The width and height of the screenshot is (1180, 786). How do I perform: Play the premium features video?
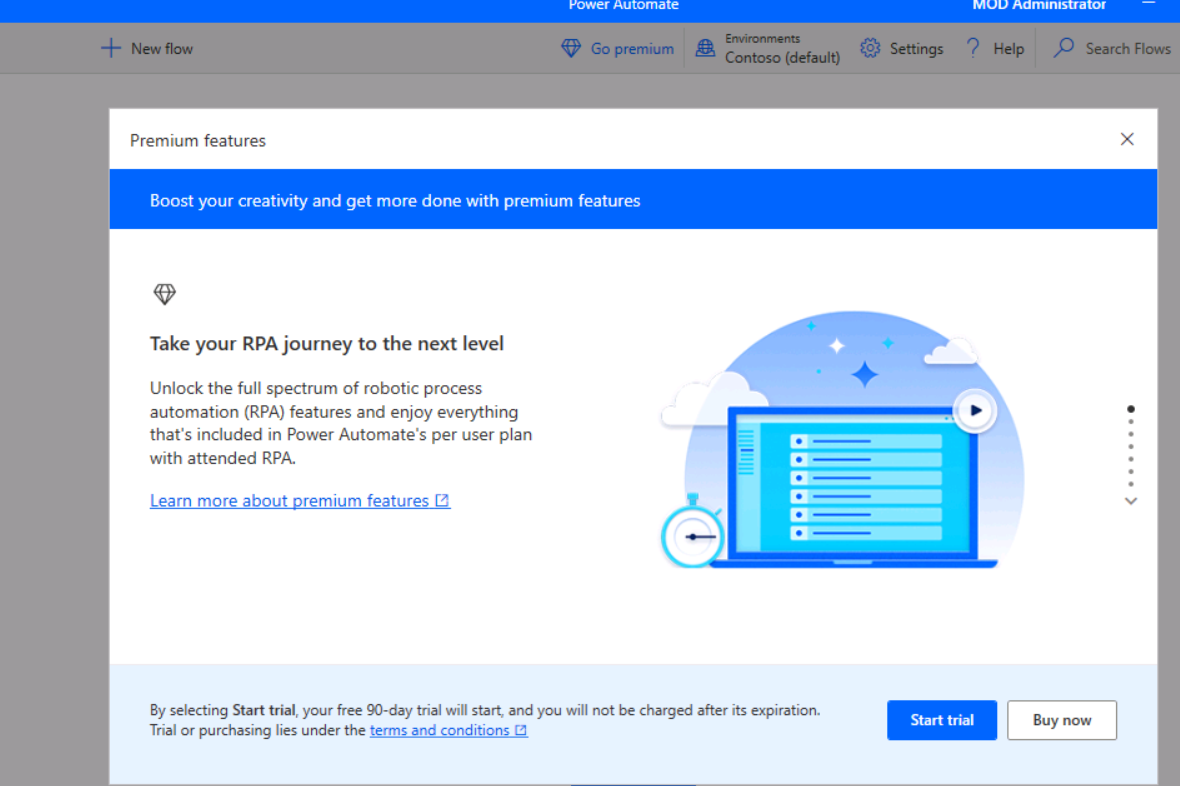(x=974, y=410)
